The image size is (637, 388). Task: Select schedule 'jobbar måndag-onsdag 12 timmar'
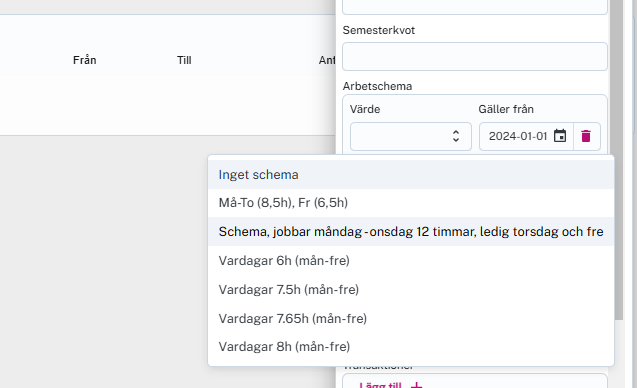tap(411, 232)
